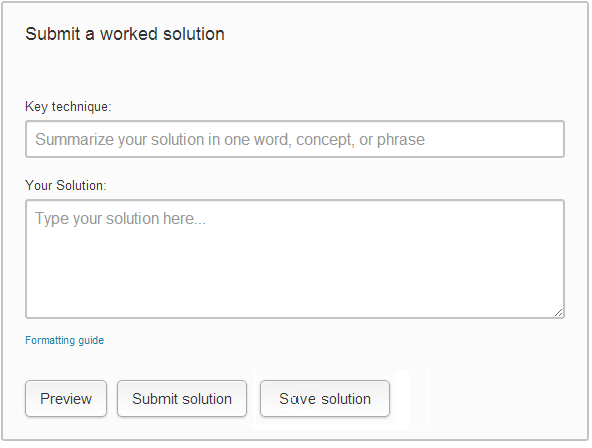Screen dimensions: 592x448
Task: Click the Preview button
Action: point(66,399)
